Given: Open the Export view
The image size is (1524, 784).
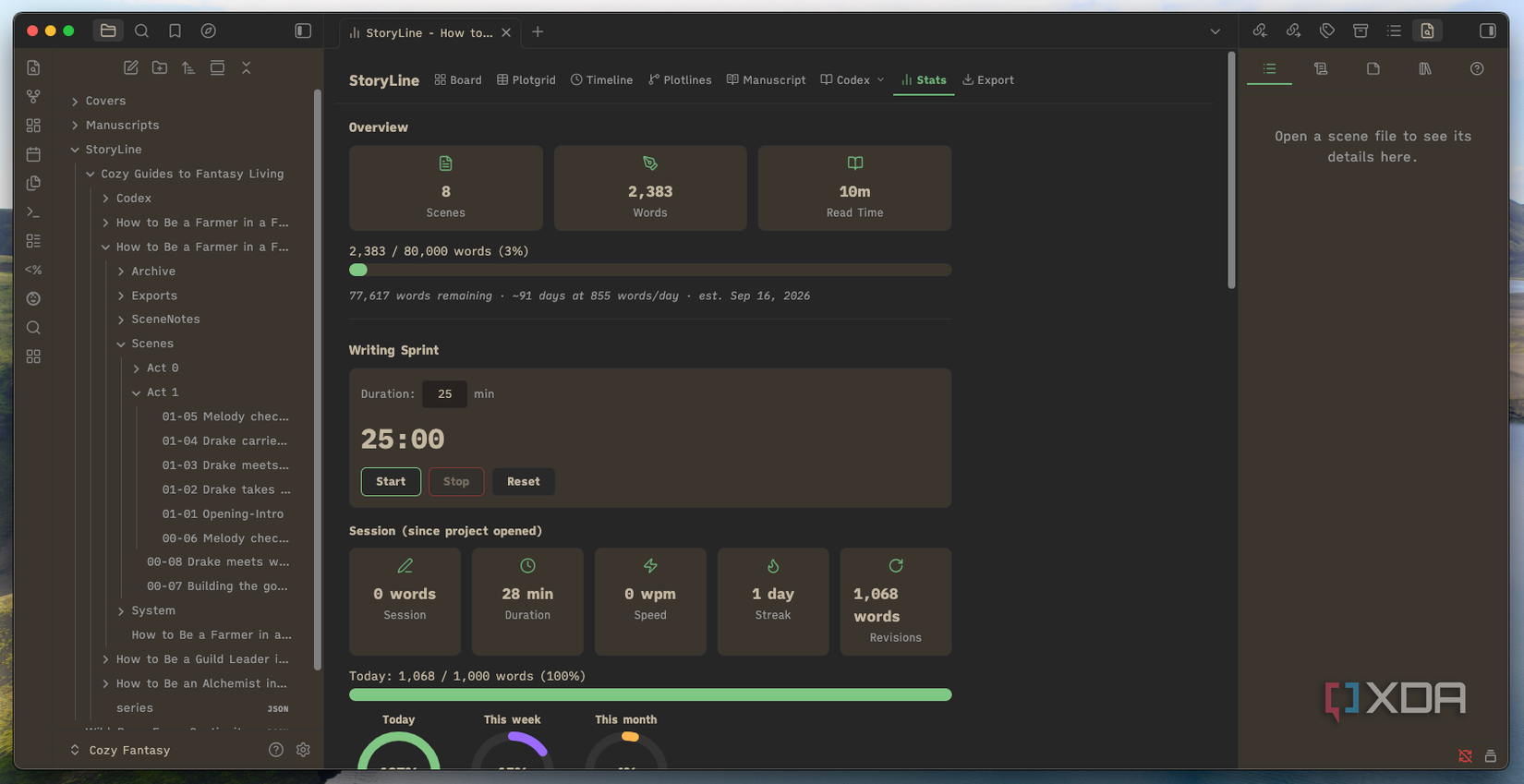Looking at the screenshot, I should coord(988,80).
